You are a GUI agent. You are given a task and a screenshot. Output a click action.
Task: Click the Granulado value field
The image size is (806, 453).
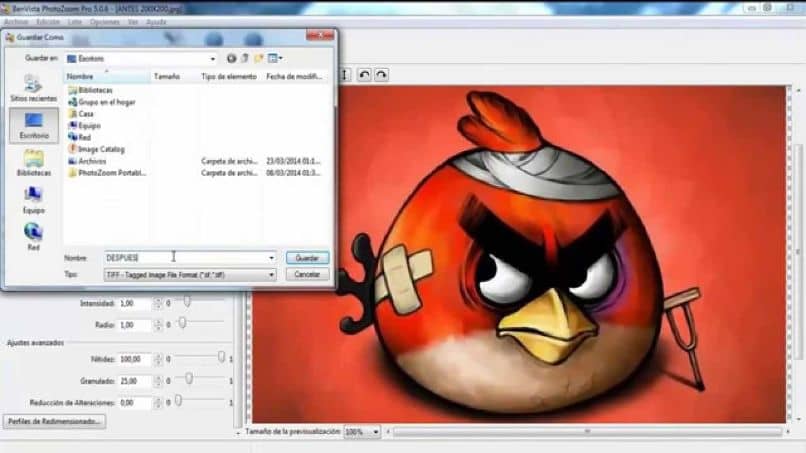pos(135,381)
